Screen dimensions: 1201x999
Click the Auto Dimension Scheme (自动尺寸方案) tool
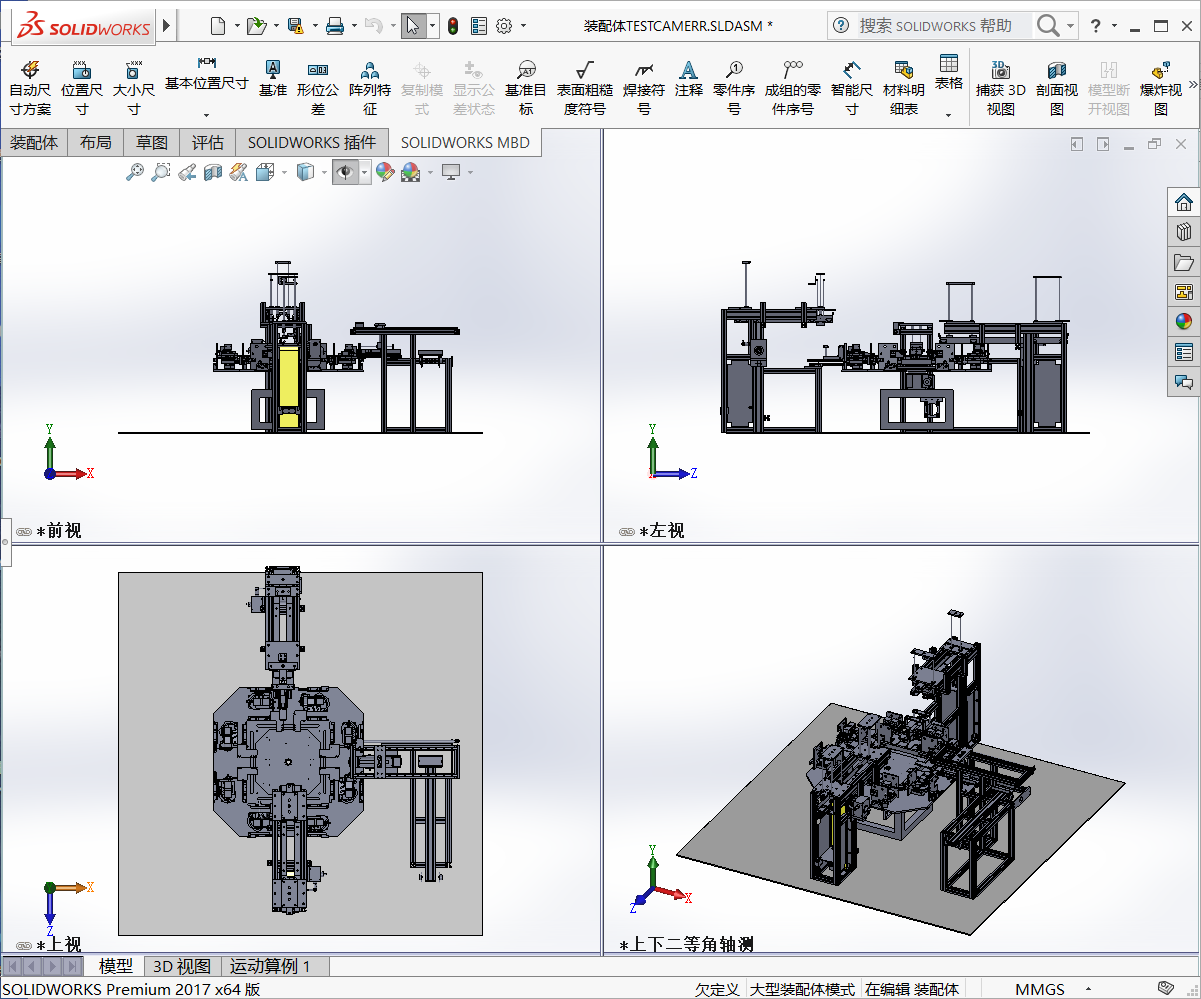[x=30, y=87]
